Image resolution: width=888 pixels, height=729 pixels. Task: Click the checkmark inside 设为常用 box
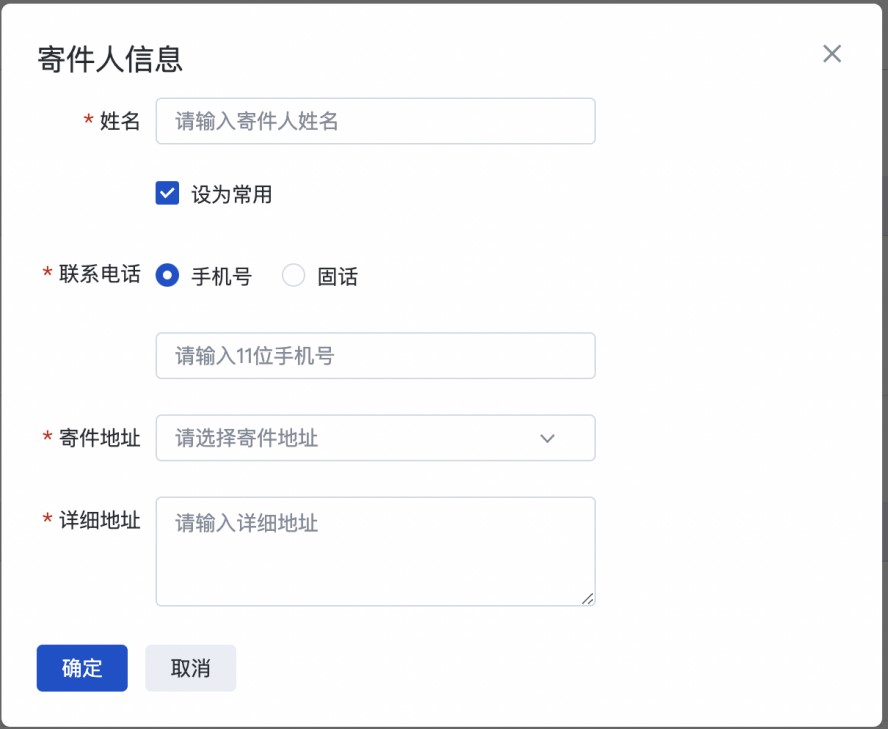point(166,193)
